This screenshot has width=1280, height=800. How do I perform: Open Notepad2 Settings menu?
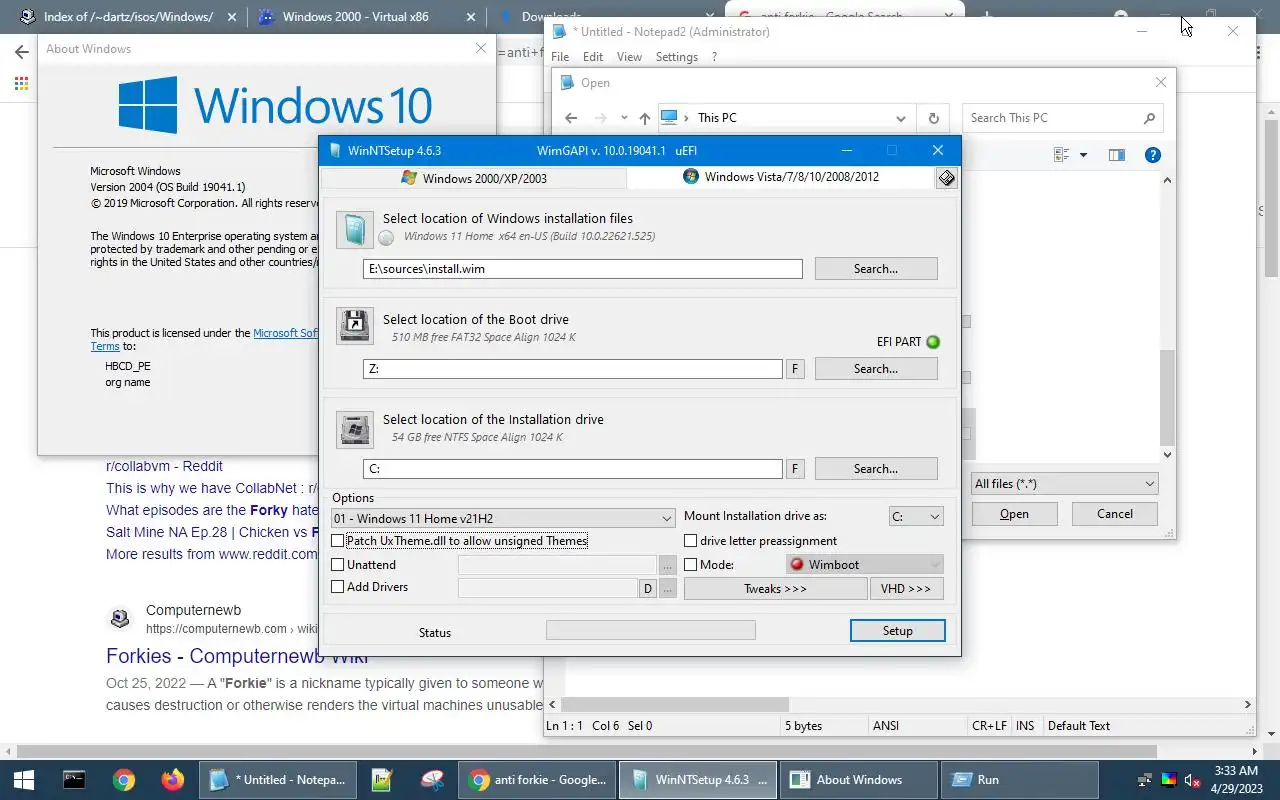(x=677, y=57)
